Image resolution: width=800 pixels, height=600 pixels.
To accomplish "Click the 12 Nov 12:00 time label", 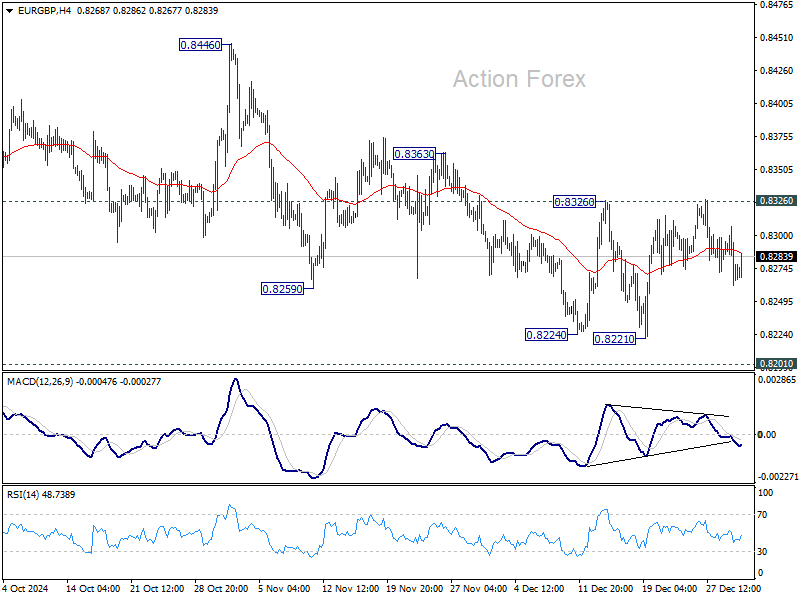I will (351, 588).
